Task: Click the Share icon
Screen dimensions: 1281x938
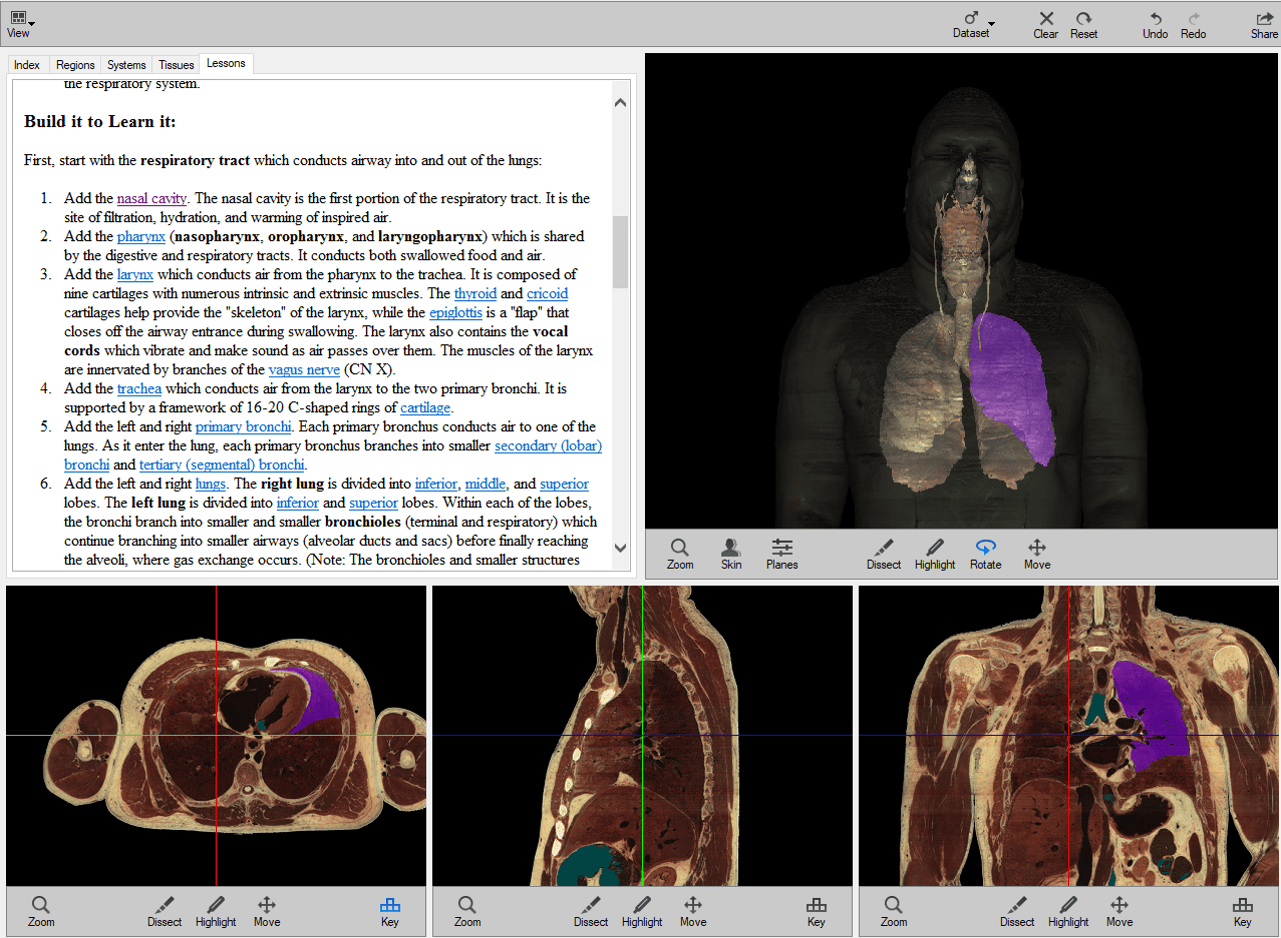Action: click(1262, 24)
